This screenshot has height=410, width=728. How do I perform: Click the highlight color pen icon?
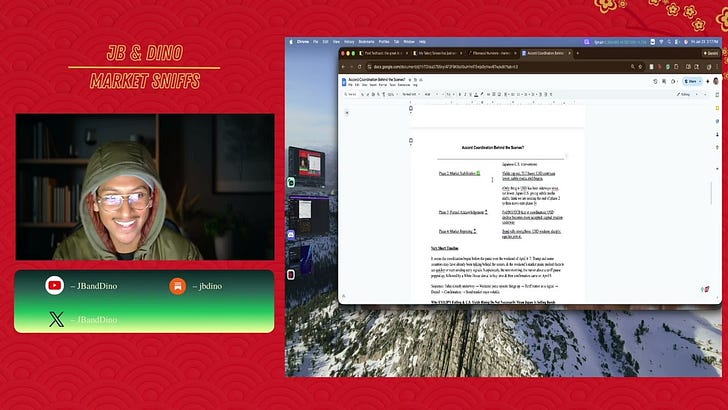click(x=481, y=94)
